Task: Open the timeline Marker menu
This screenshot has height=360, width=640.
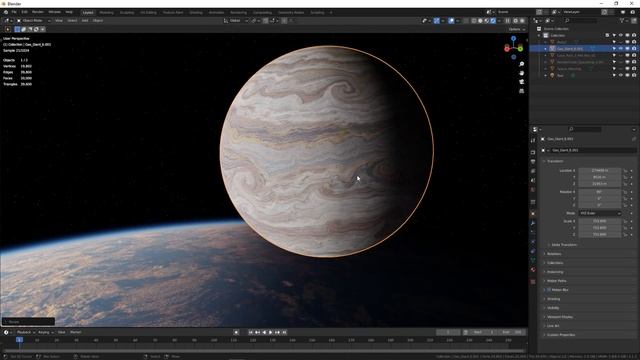Action: [76, 332]
